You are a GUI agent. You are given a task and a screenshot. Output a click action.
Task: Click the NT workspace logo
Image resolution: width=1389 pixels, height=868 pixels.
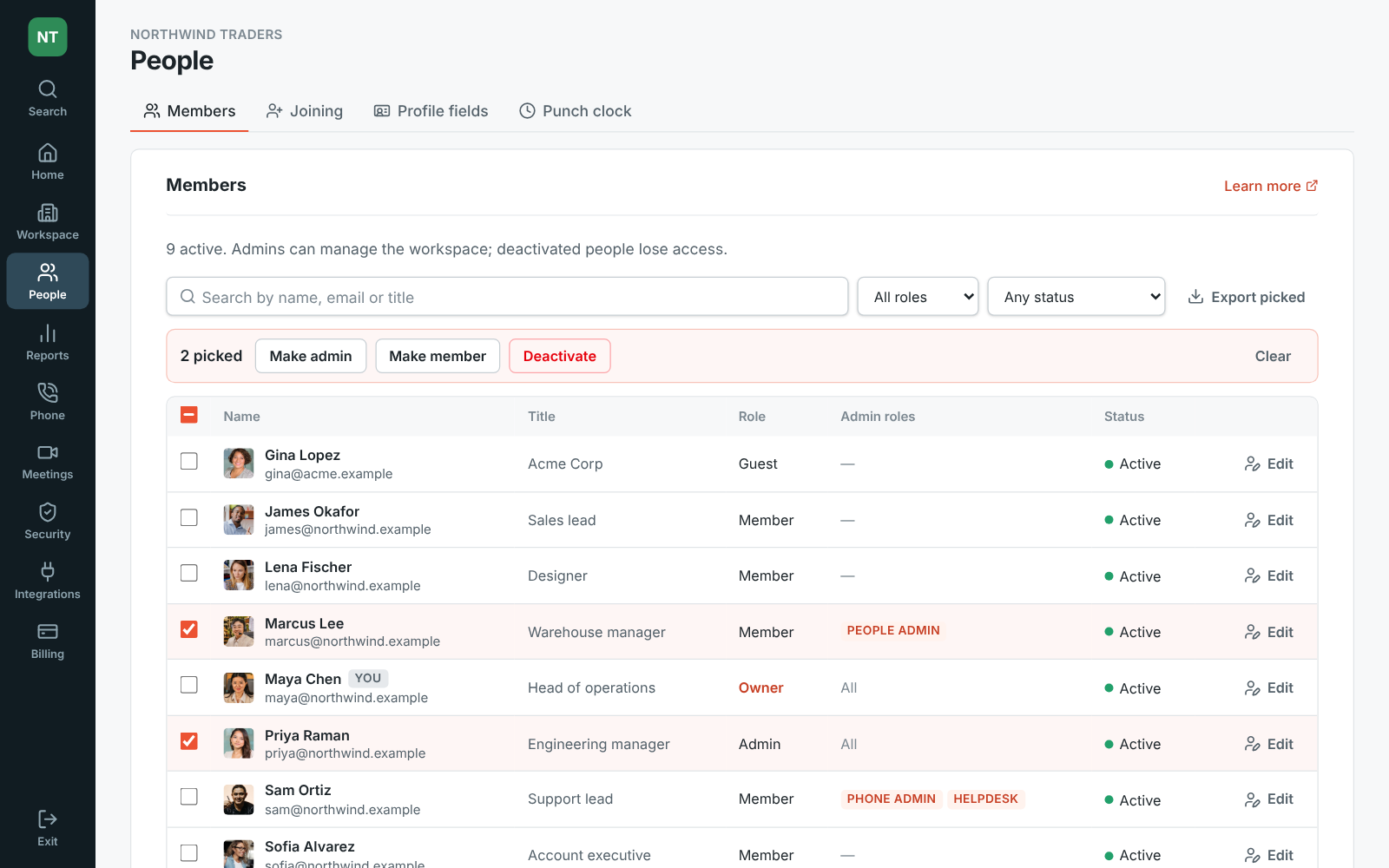[48, 37]
